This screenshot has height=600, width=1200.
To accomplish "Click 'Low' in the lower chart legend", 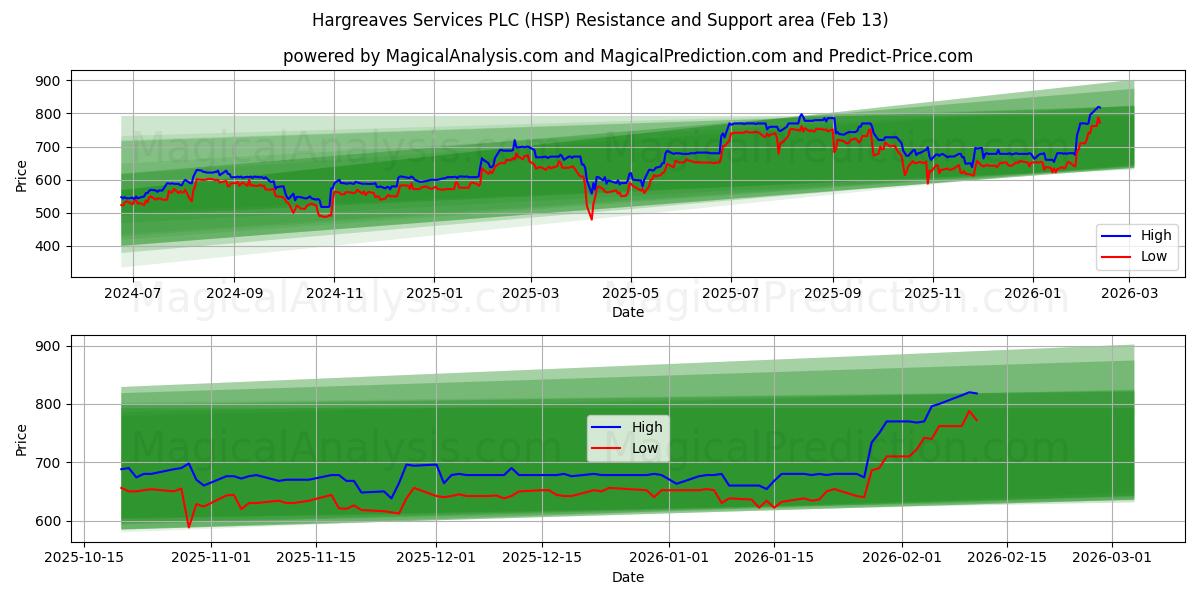I will tap(646, 448).
